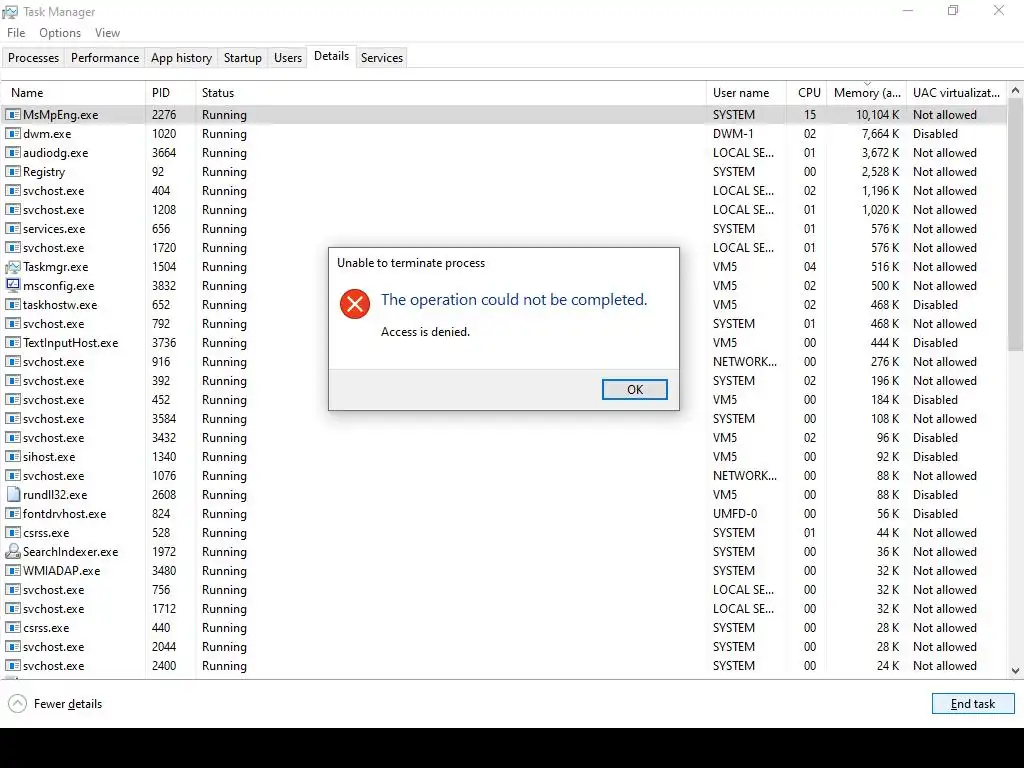Sort by the CPU column header
This screenshot has width=1024, height=768.
tap(807, 93)
